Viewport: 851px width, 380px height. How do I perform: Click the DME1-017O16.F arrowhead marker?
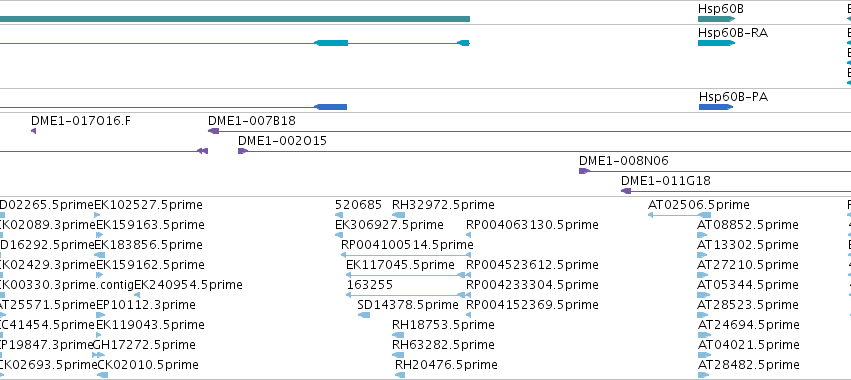point(34,131)
